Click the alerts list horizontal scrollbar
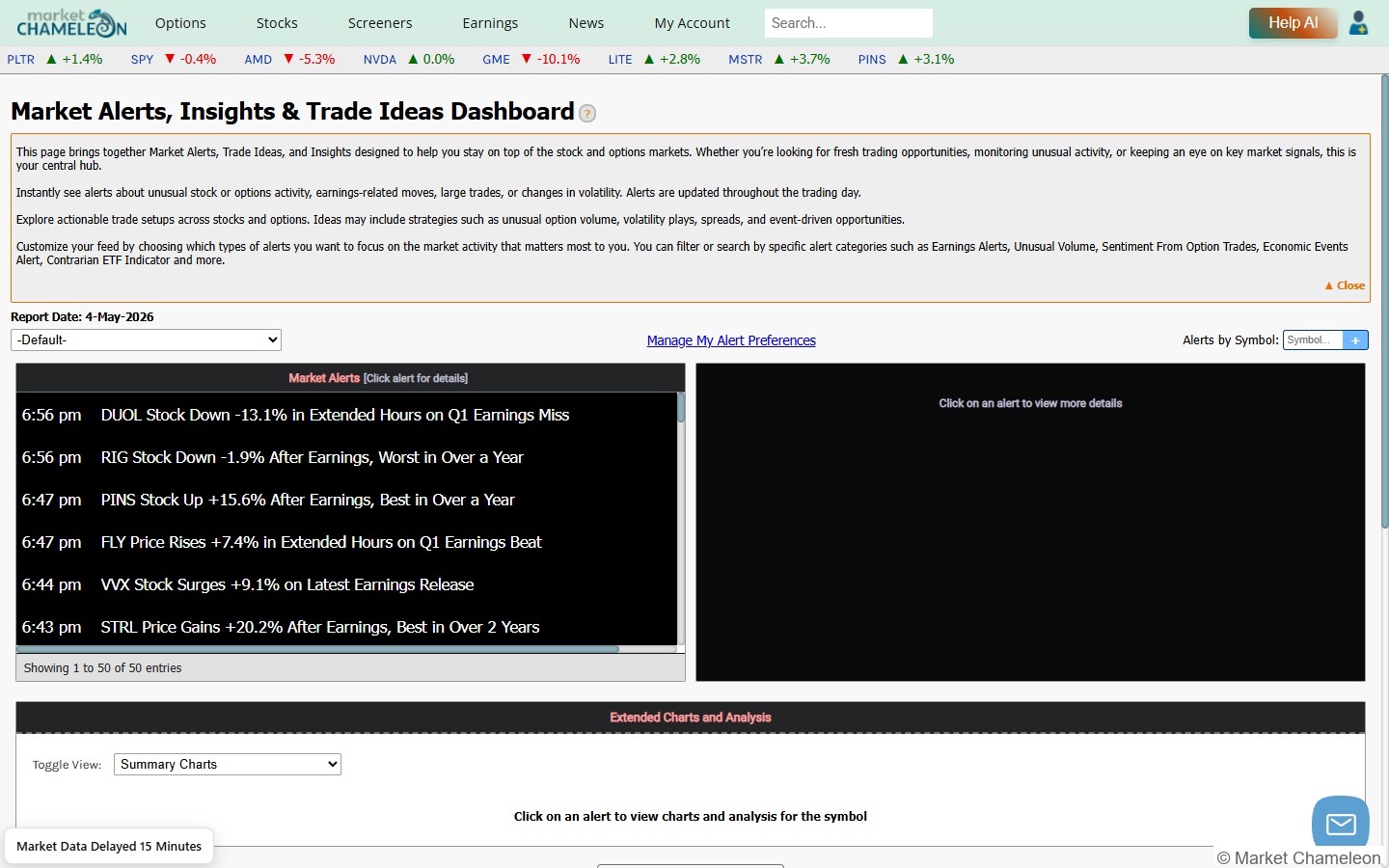Image resolution: width=1389 pixels, height=868 pixels. pos(317,649)
